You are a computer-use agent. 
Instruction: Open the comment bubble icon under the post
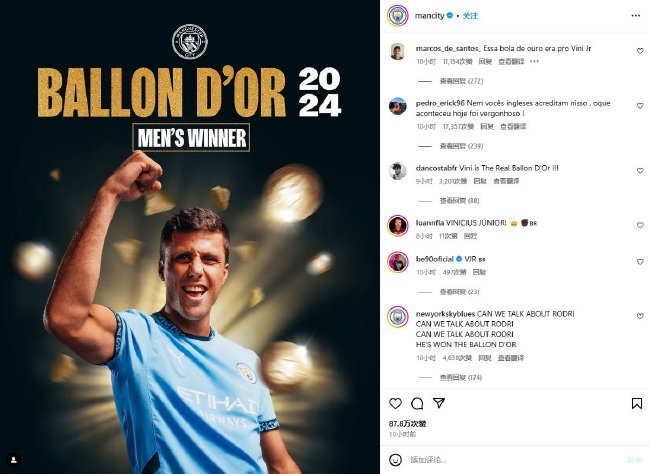click(417, 403)
